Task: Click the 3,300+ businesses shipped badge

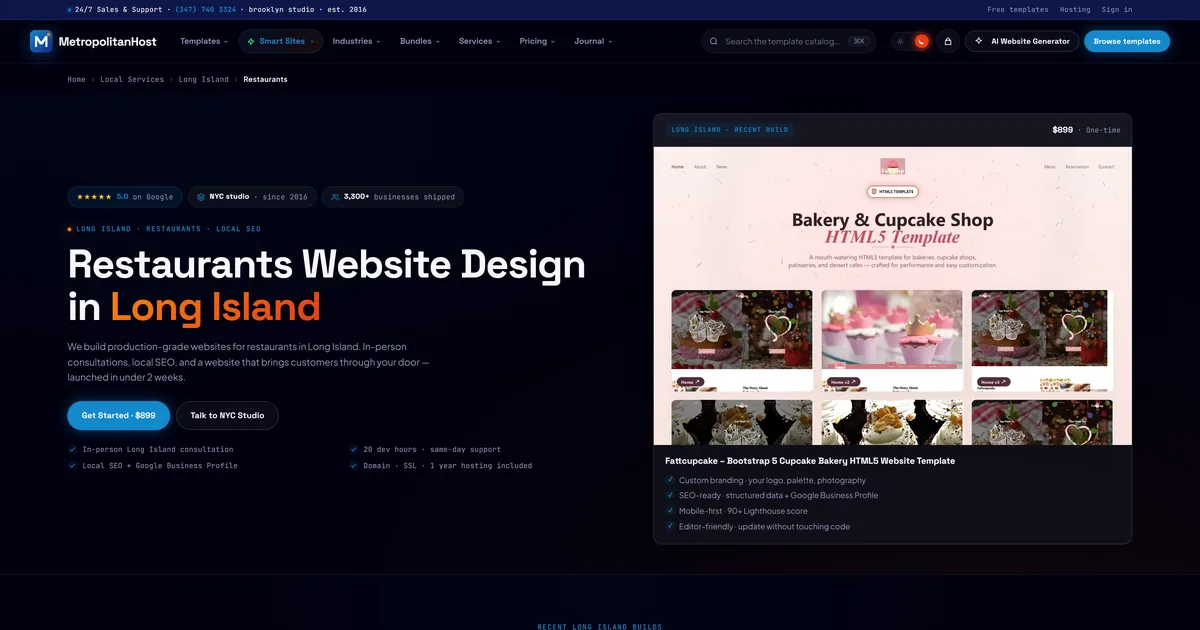Action: tap(392, 197)
